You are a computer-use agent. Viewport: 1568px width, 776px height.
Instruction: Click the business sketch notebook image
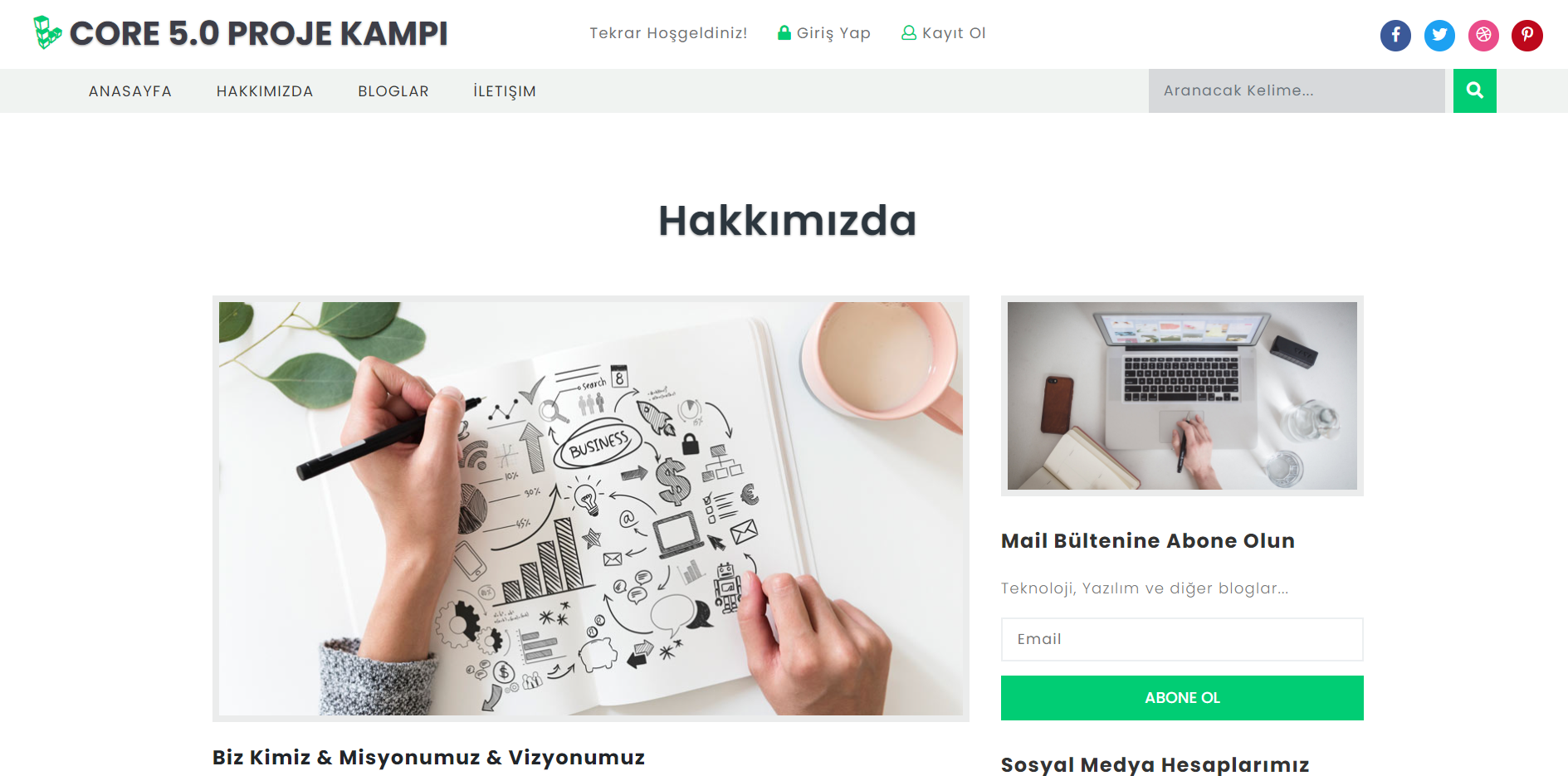591,509
